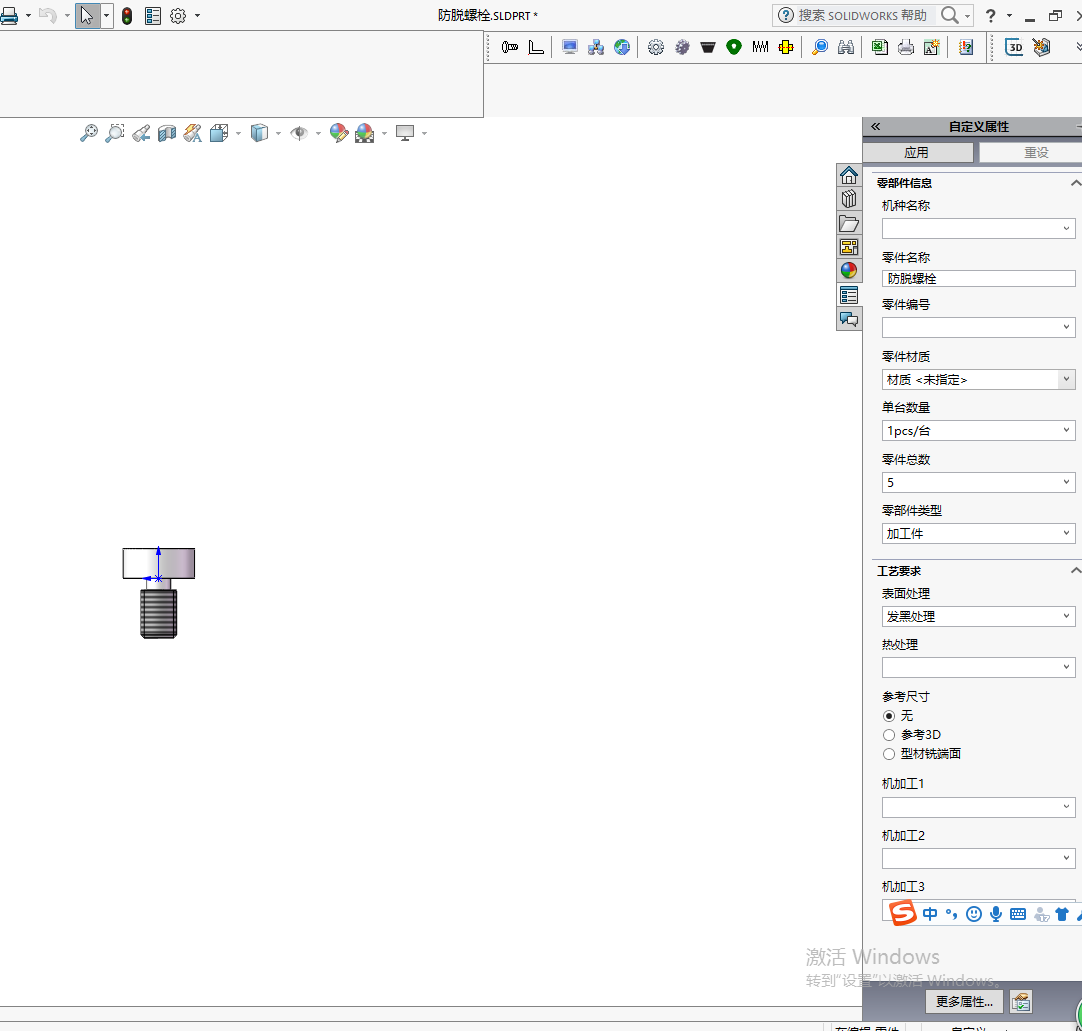This screenshot has height=1031, width=1082.
Task: Click the Sogou microphone voice input icon
Action: 996,914
